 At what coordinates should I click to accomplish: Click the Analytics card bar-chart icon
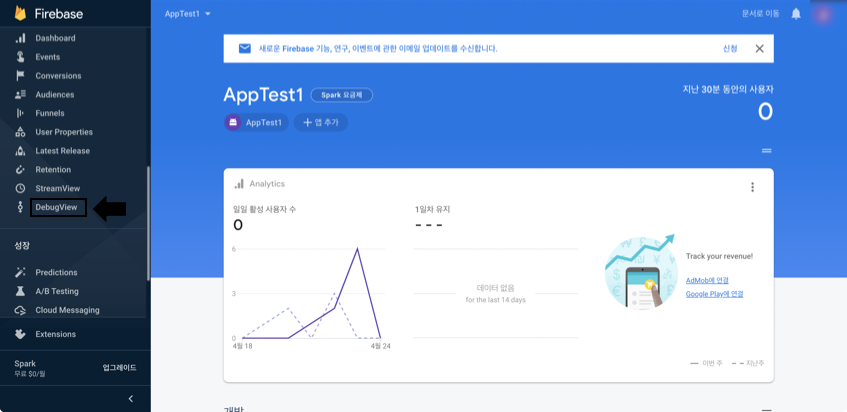pos(239,184)
